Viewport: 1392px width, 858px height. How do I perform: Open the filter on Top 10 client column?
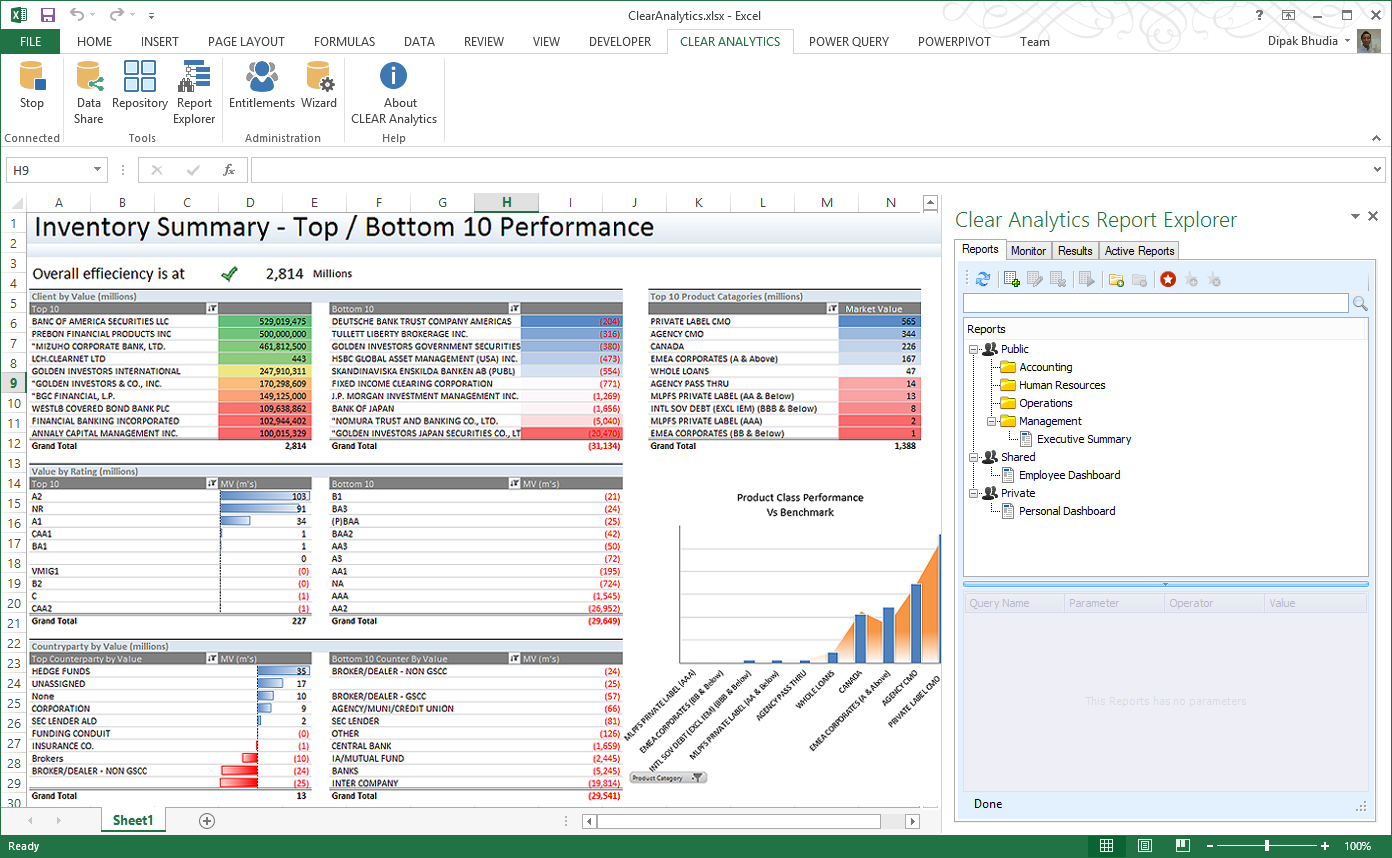point(211,309)
